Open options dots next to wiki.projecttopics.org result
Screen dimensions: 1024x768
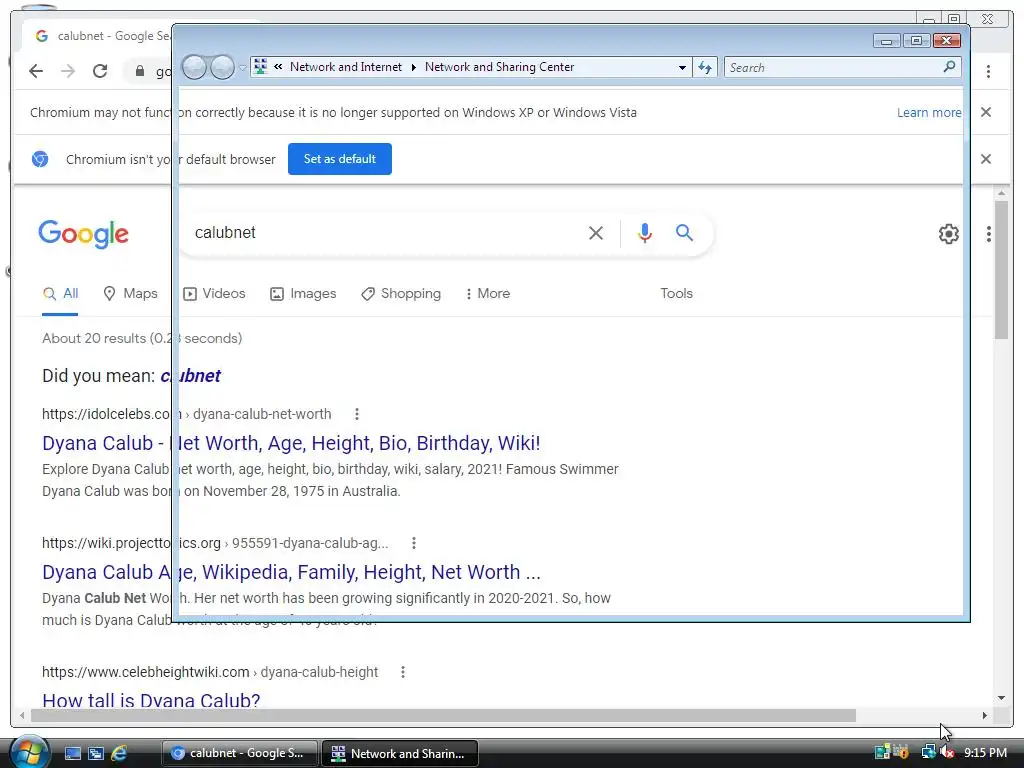413,543
